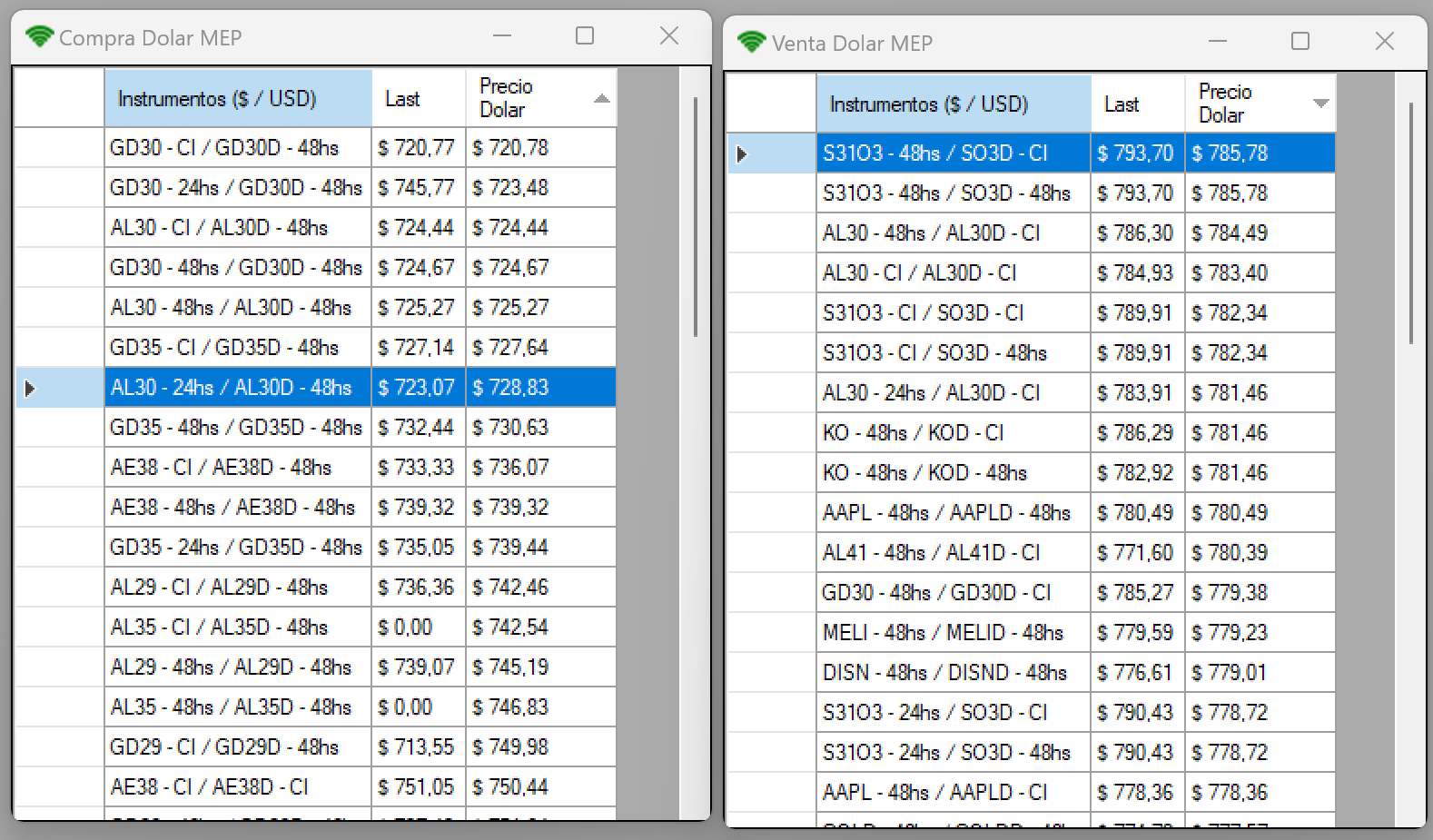
Task: Minimize the Compra Dolar MEP window
Action: point(502,36)
